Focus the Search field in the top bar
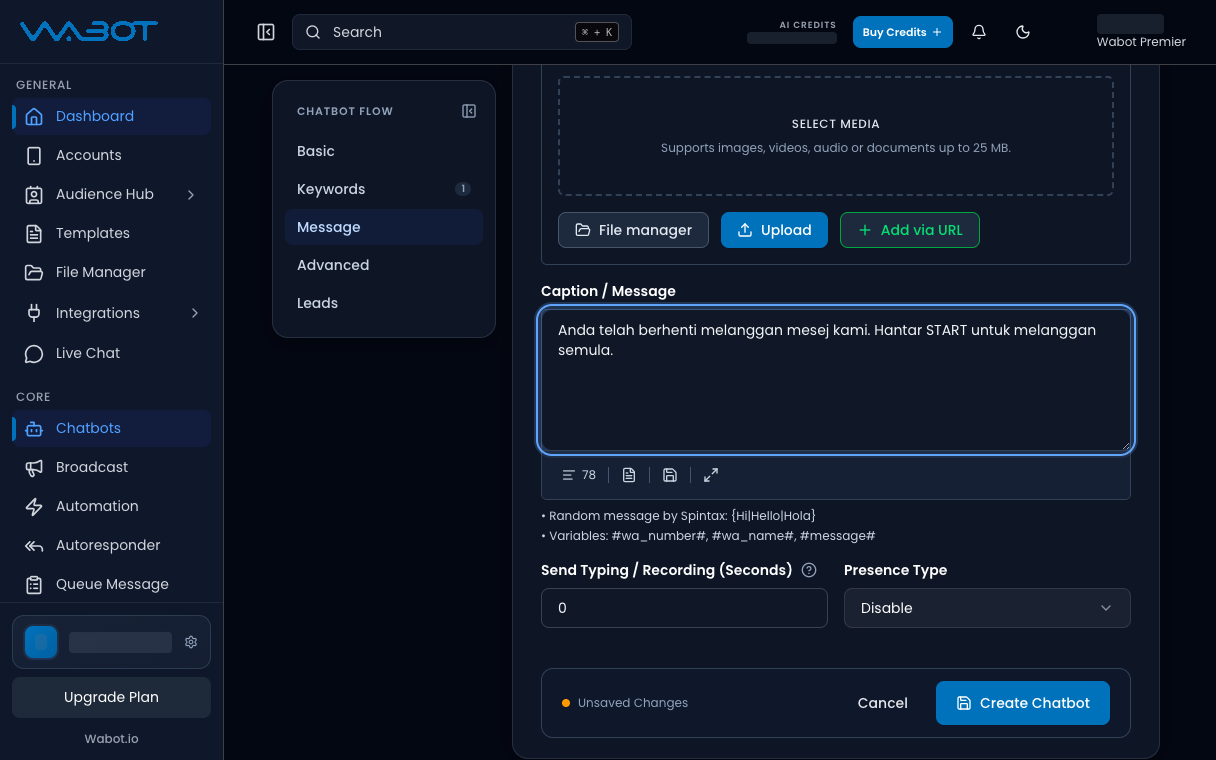The width and height of the screenshot is (1216, 760). click(x=462, y=32)
